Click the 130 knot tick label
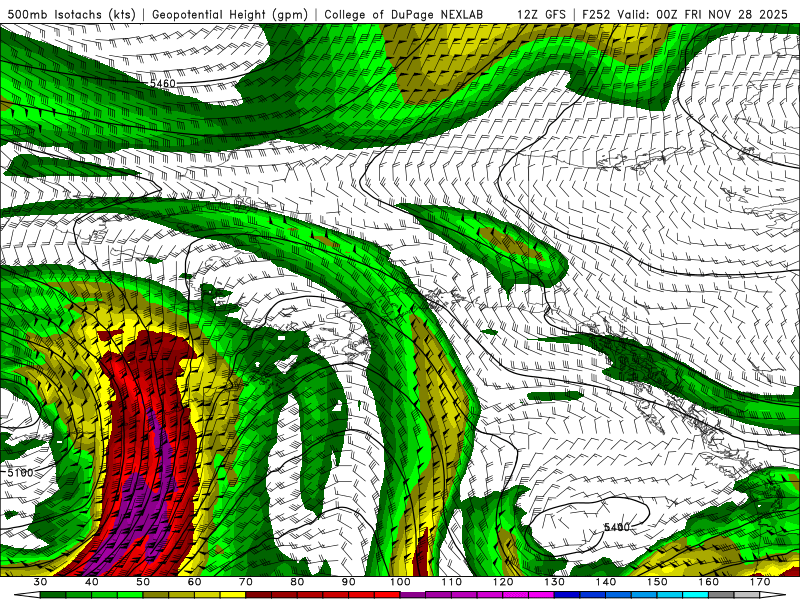Screen dimensions: 800x600 click(555, 582)
